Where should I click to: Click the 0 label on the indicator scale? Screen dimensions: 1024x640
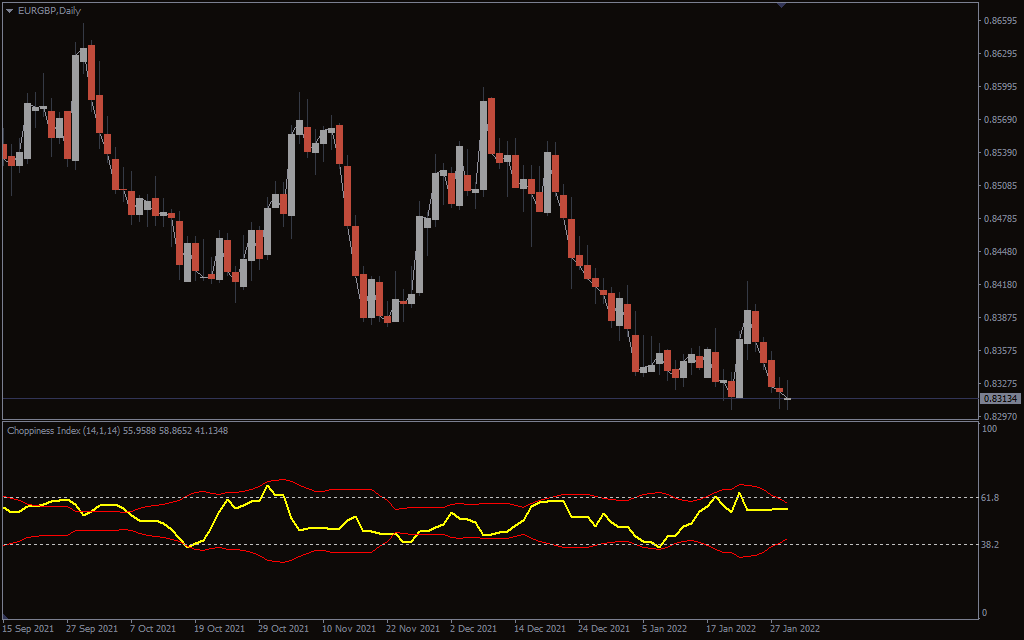pyautogui.click(x=987, y=612)
